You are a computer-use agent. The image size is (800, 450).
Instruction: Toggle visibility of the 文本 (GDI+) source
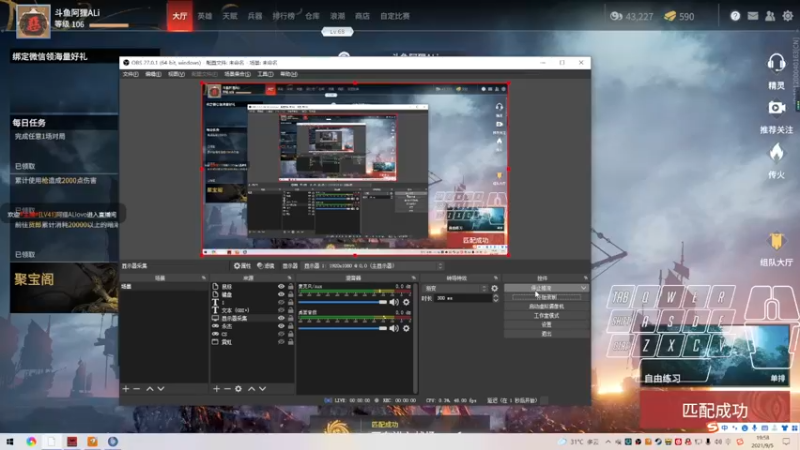(x=281, y=310)
